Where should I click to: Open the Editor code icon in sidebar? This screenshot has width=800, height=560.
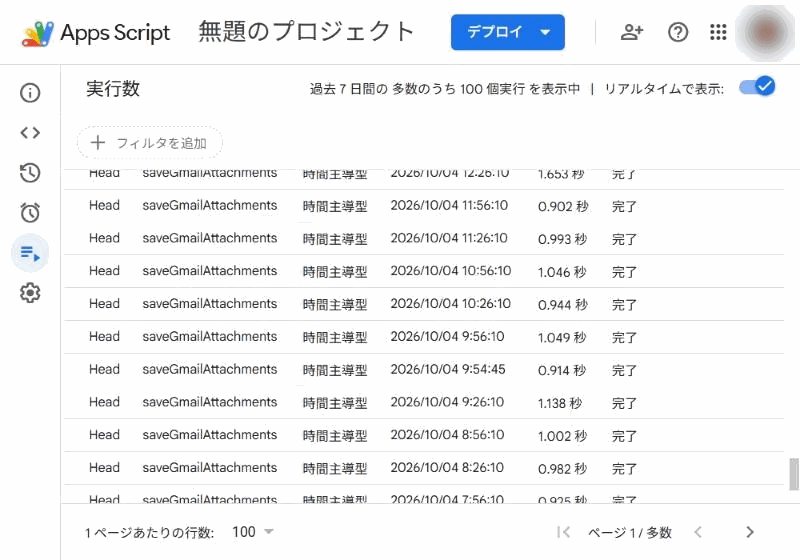(30, 133)
